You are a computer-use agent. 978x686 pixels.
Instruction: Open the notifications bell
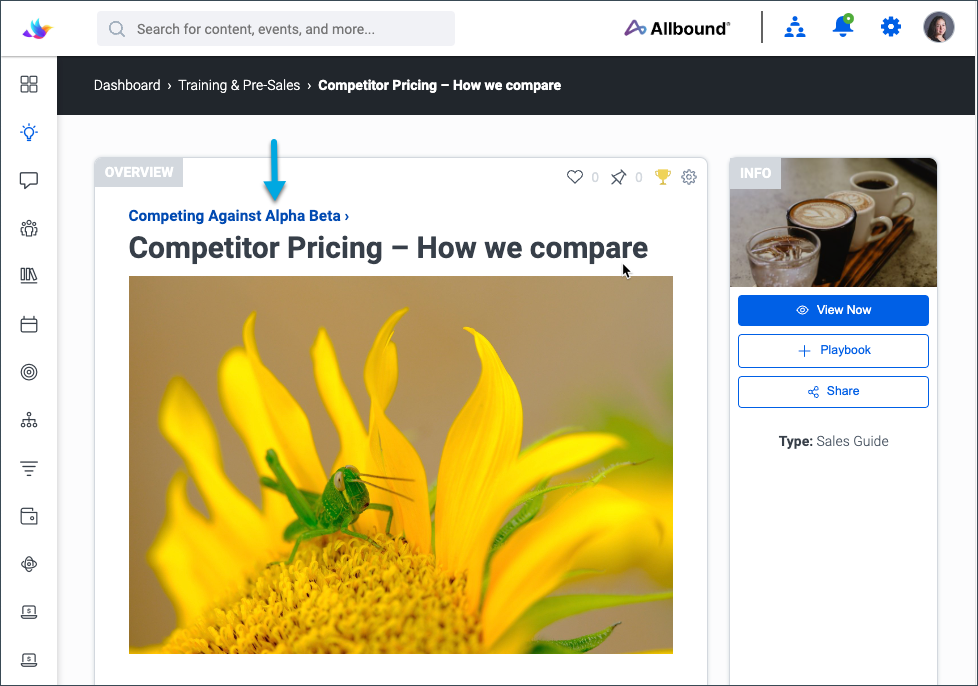click(843, 27)
